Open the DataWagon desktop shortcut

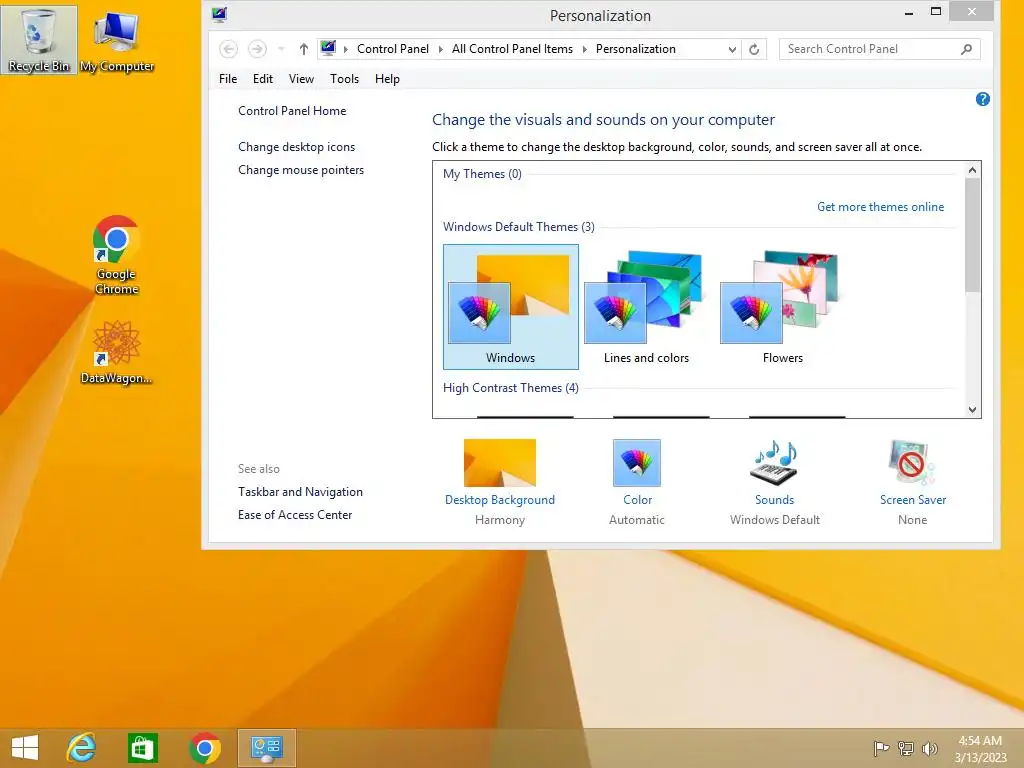coord(116,353)
